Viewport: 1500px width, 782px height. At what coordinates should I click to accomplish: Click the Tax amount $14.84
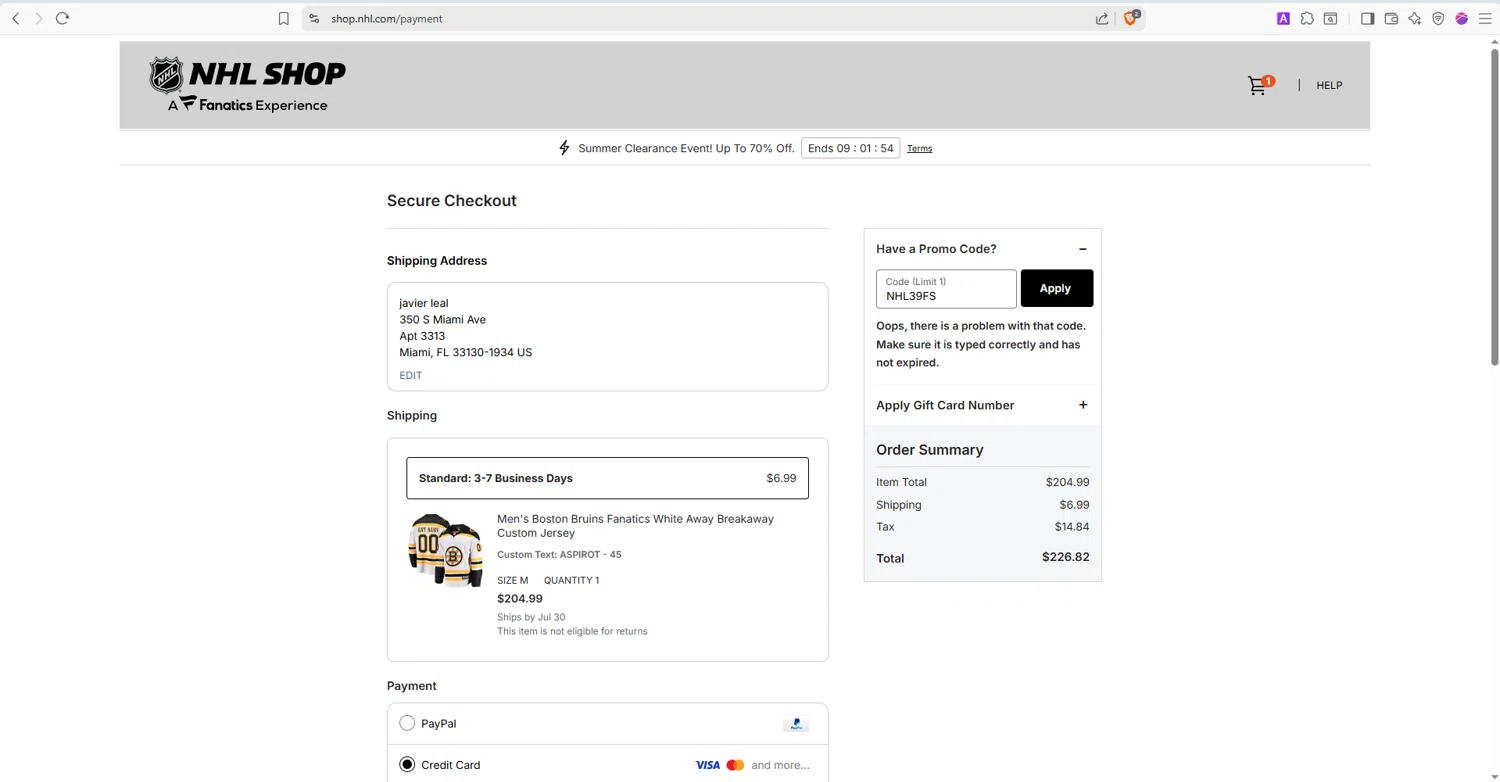tap(1072, 527)
